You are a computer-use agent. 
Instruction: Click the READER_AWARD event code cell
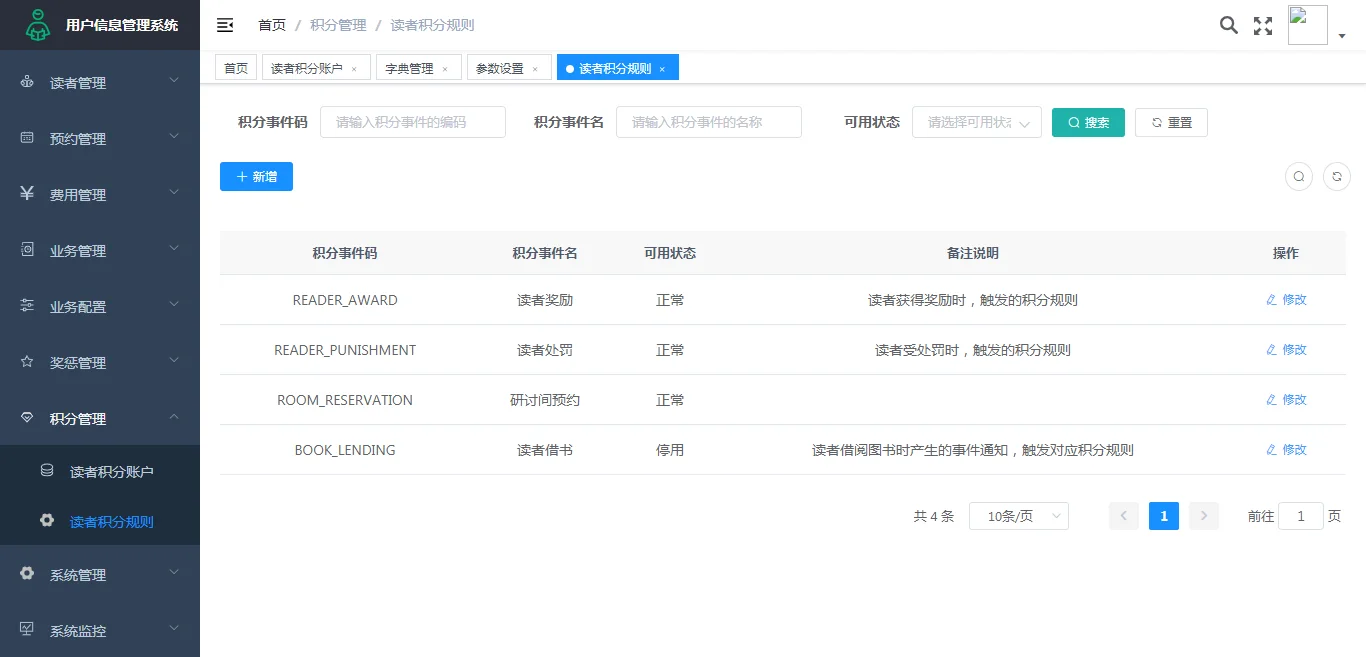click(345, 300)
